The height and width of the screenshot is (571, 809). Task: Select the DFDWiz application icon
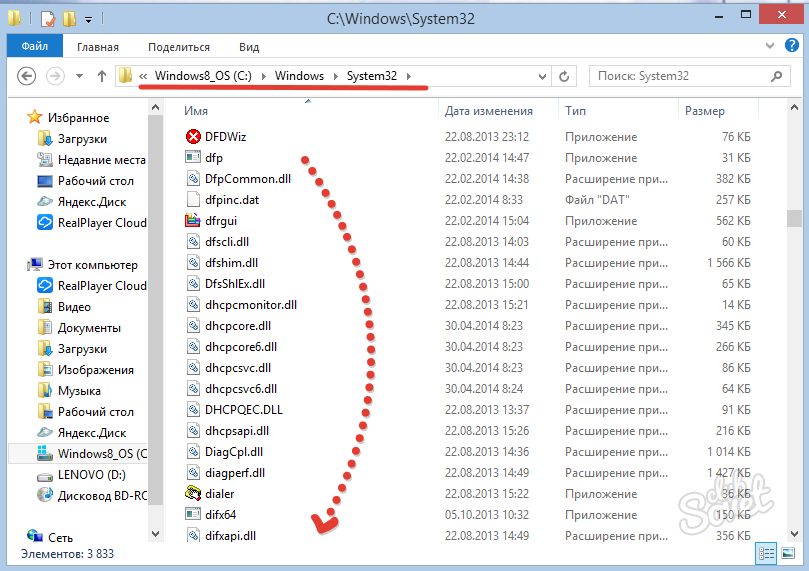[x=193, y=137]
